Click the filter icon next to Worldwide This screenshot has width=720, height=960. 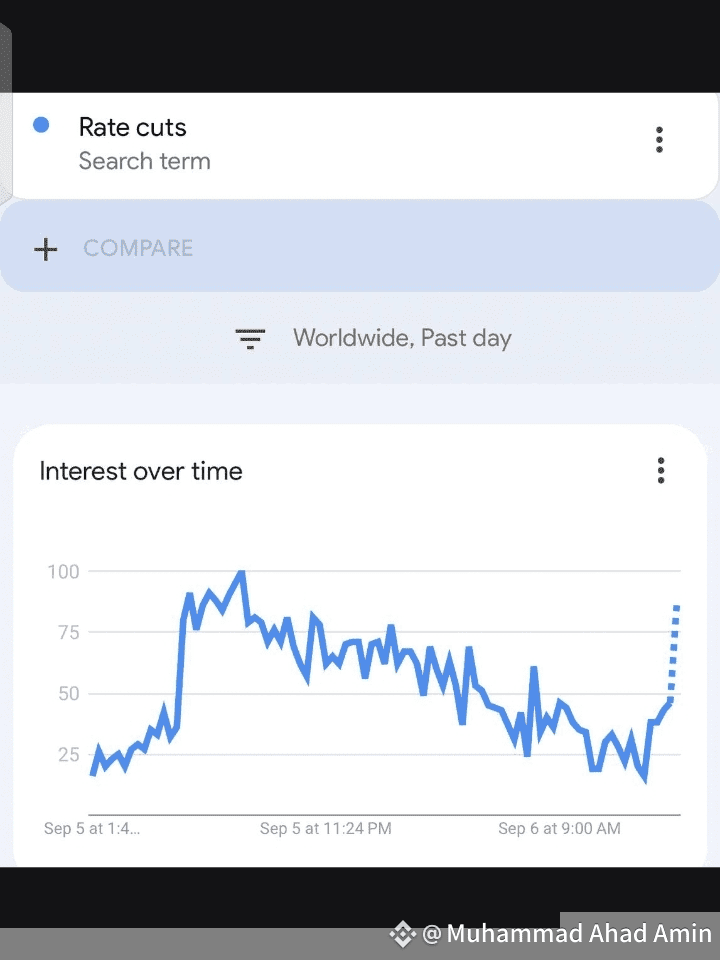250,339
